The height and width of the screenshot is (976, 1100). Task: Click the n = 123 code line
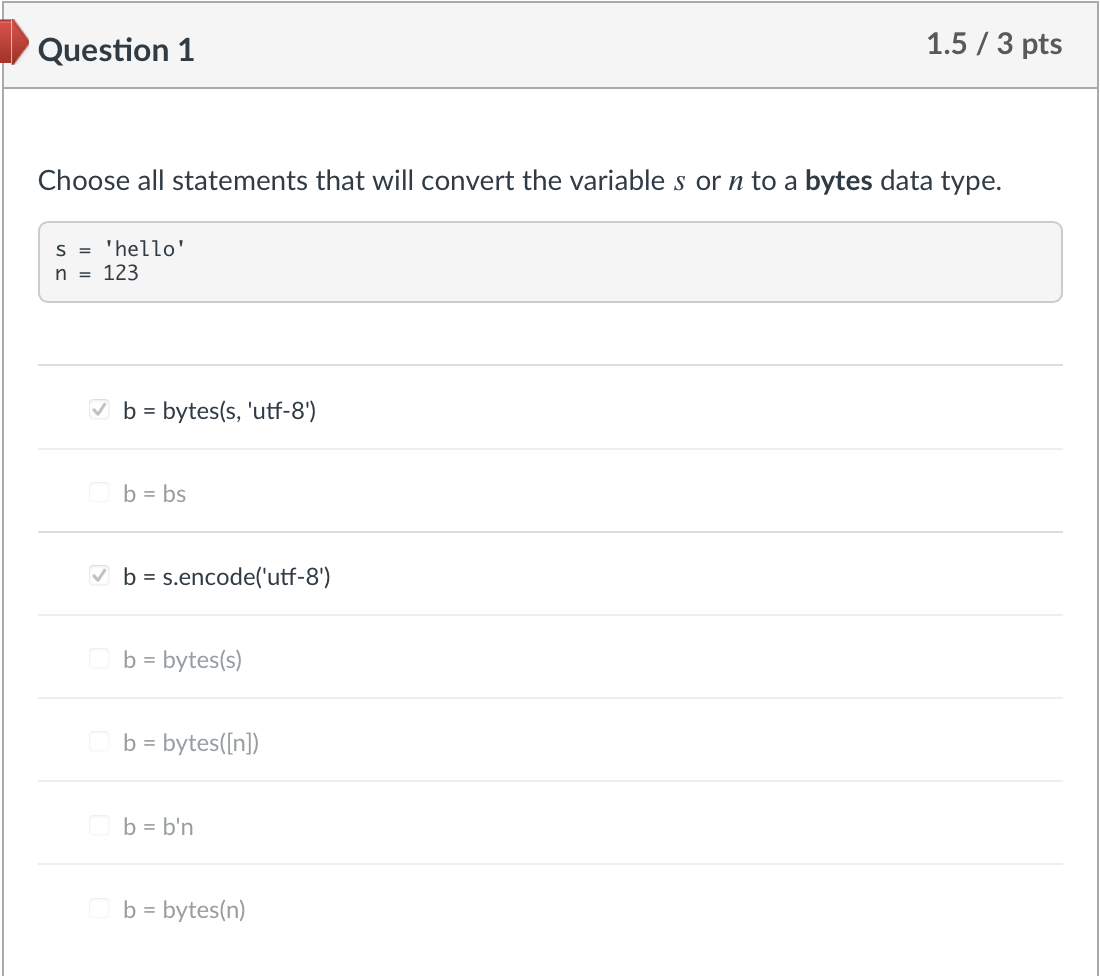coord(96,273)
